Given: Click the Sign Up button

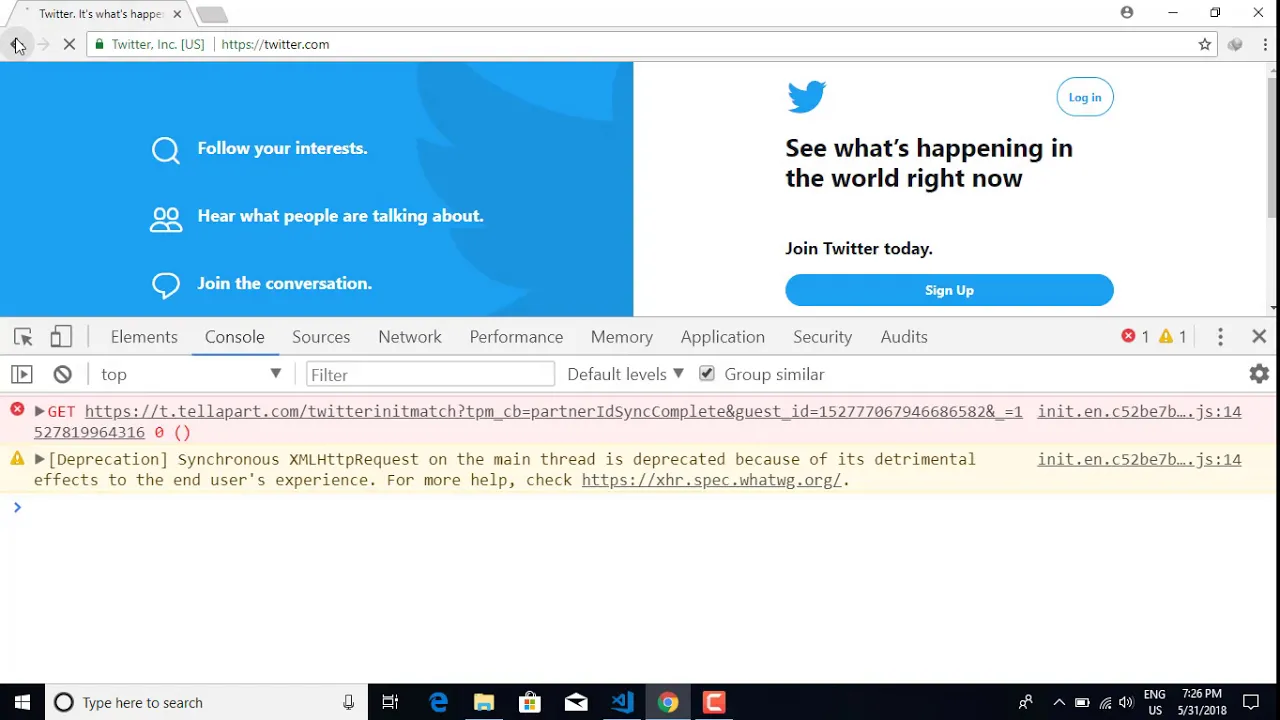Looking at the screenshot, I should [x=949, y=290].
